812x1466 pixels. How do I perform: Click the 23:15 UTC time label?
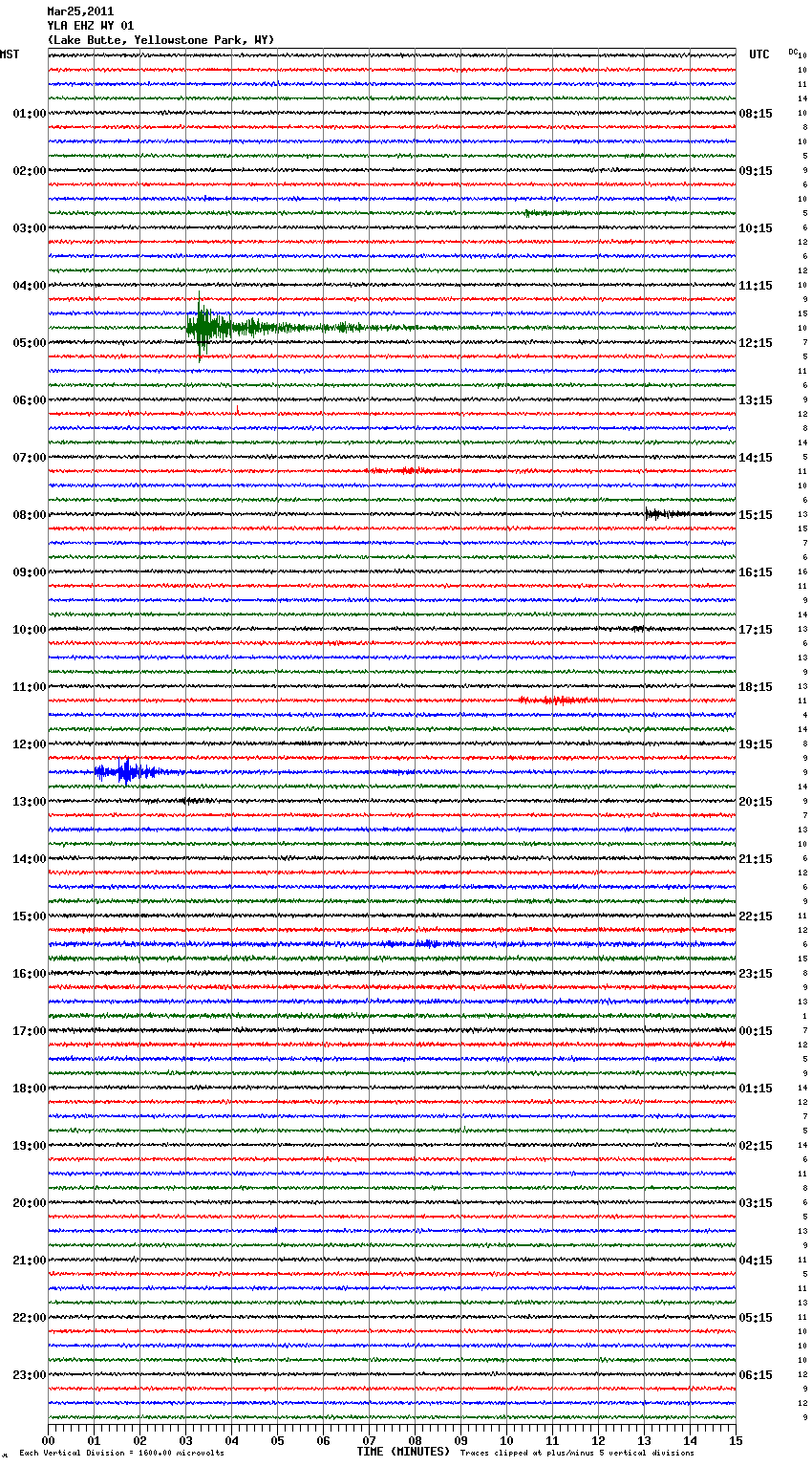[x=756, y=974]
